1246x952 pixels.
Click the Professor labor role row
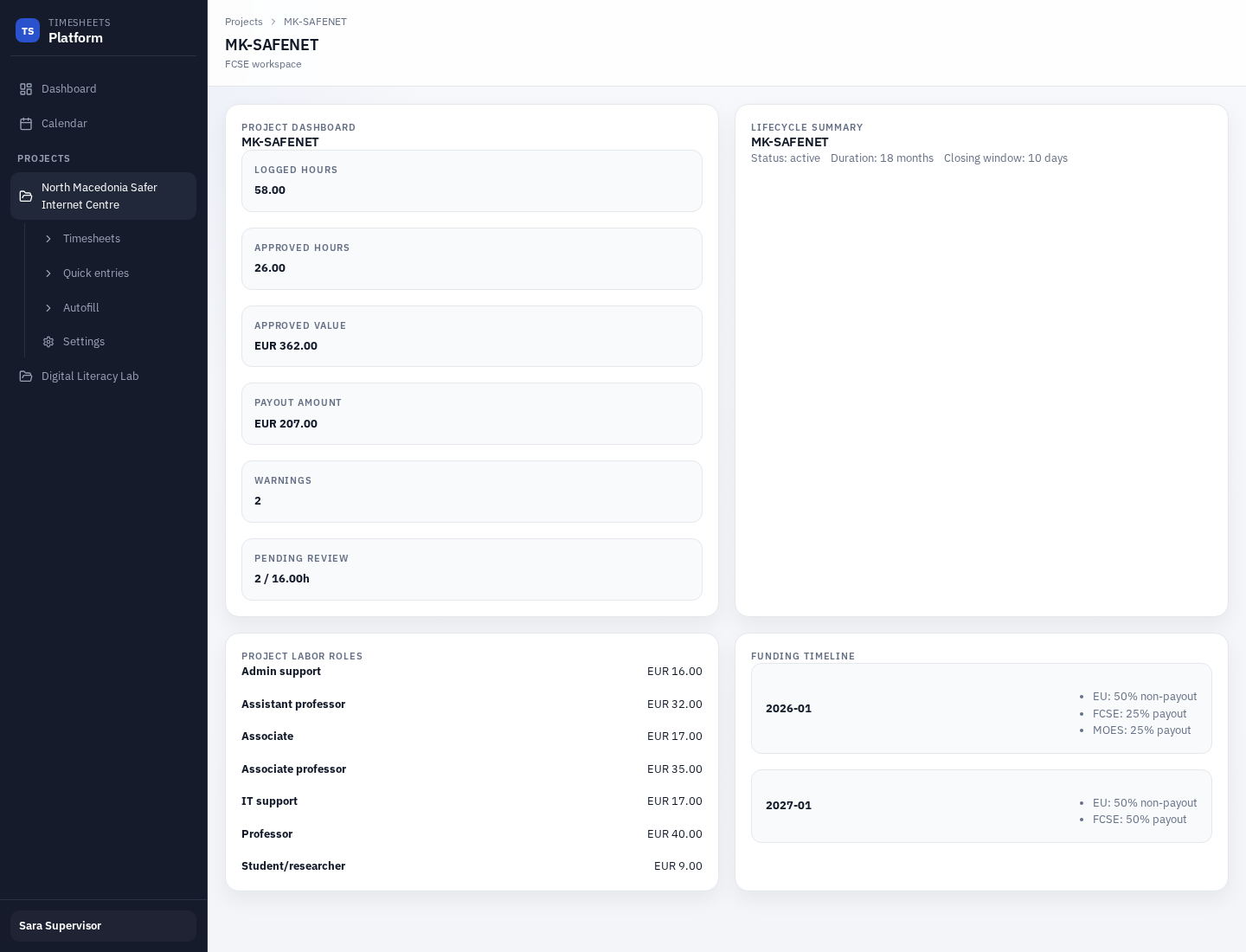click(x=472, y=834)
